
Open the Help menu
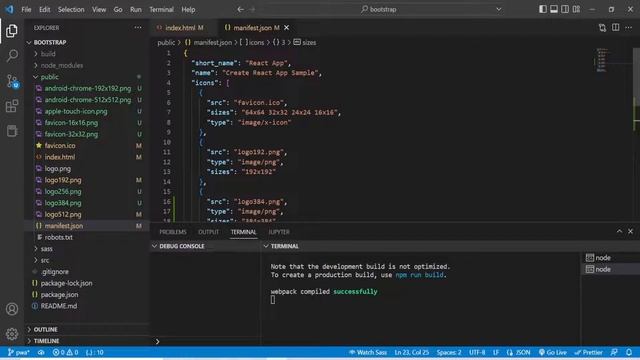coord(188,9)
